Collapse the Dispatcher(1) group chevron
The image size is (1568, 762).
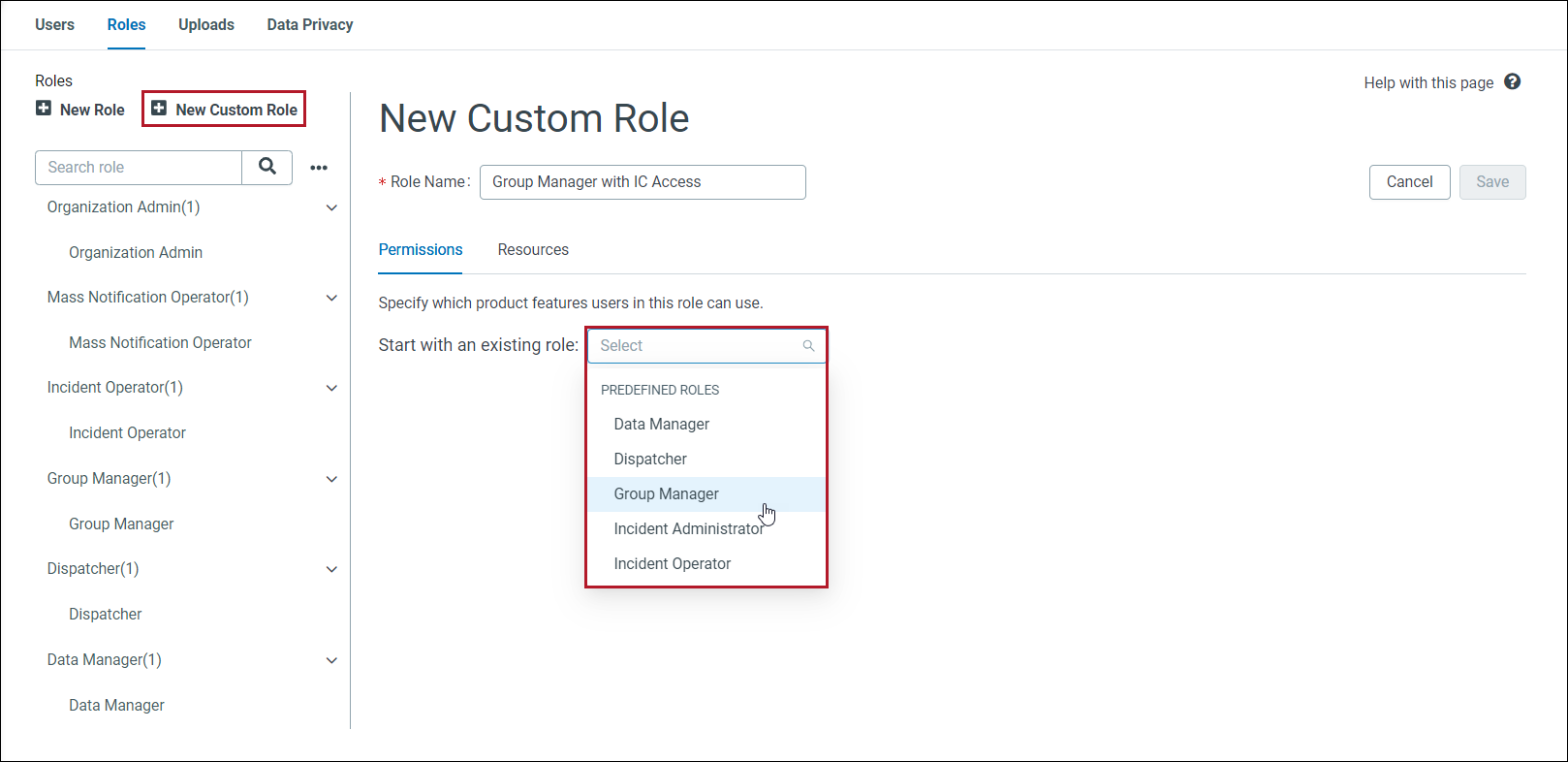coord(331,569)
